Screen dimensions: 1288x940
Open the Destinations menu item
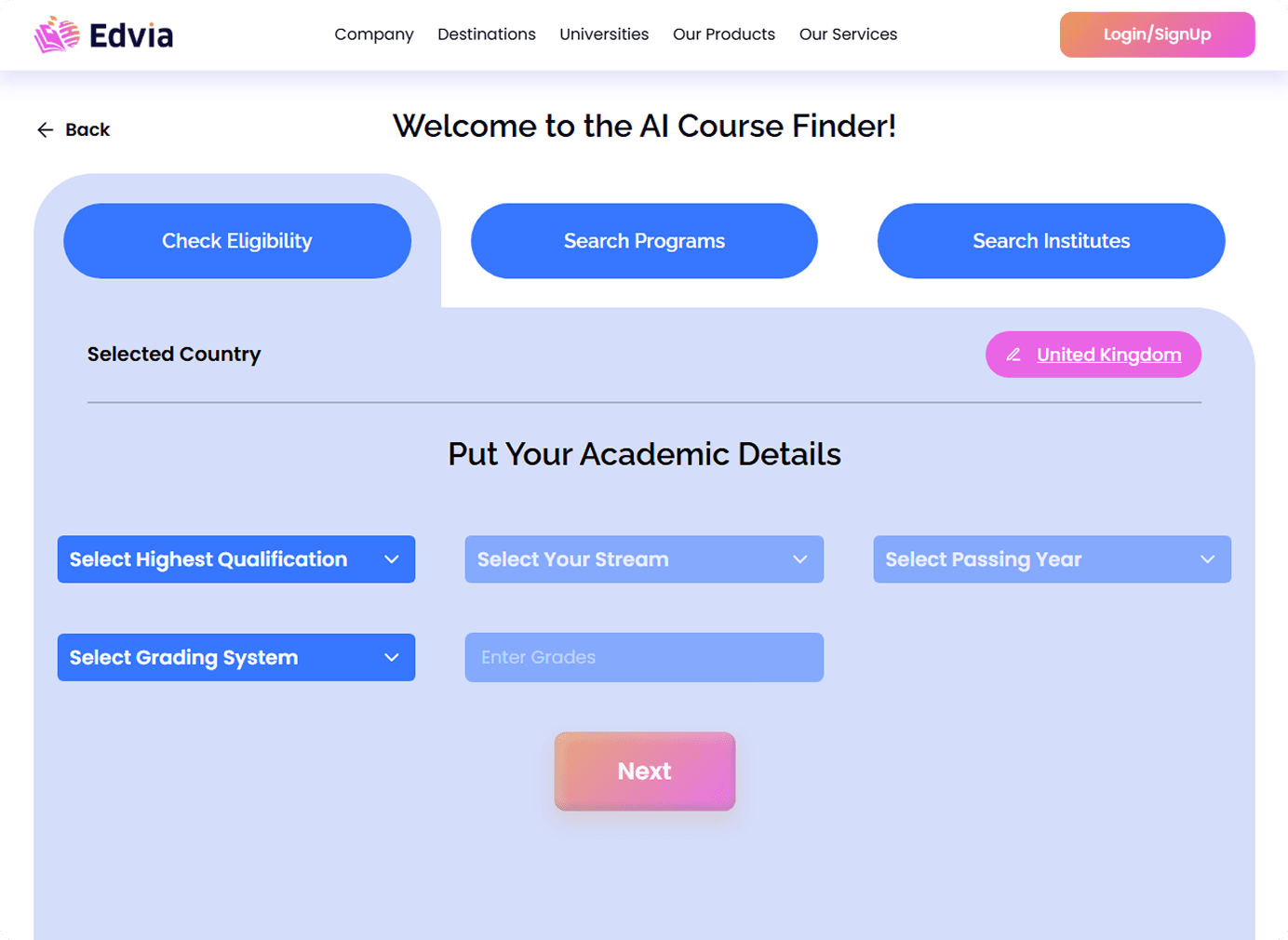pyautogui.click(x=487, y=34)
